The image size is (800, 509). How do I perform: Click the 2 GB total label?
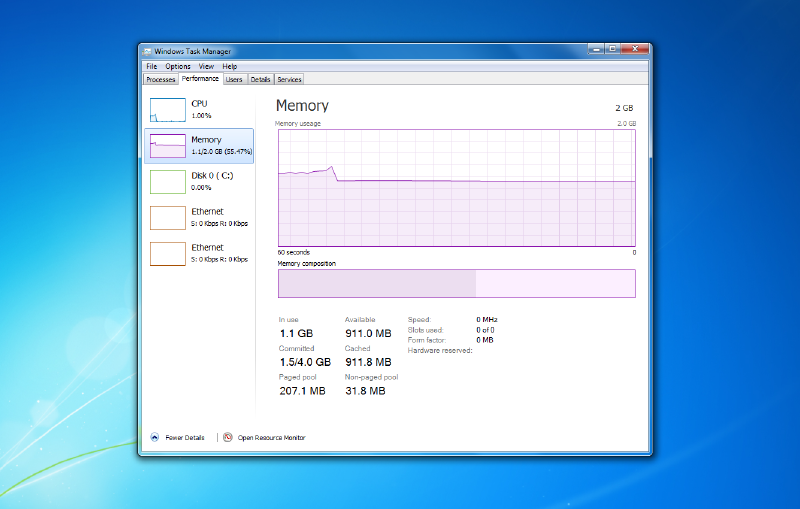tap(624, 108)
